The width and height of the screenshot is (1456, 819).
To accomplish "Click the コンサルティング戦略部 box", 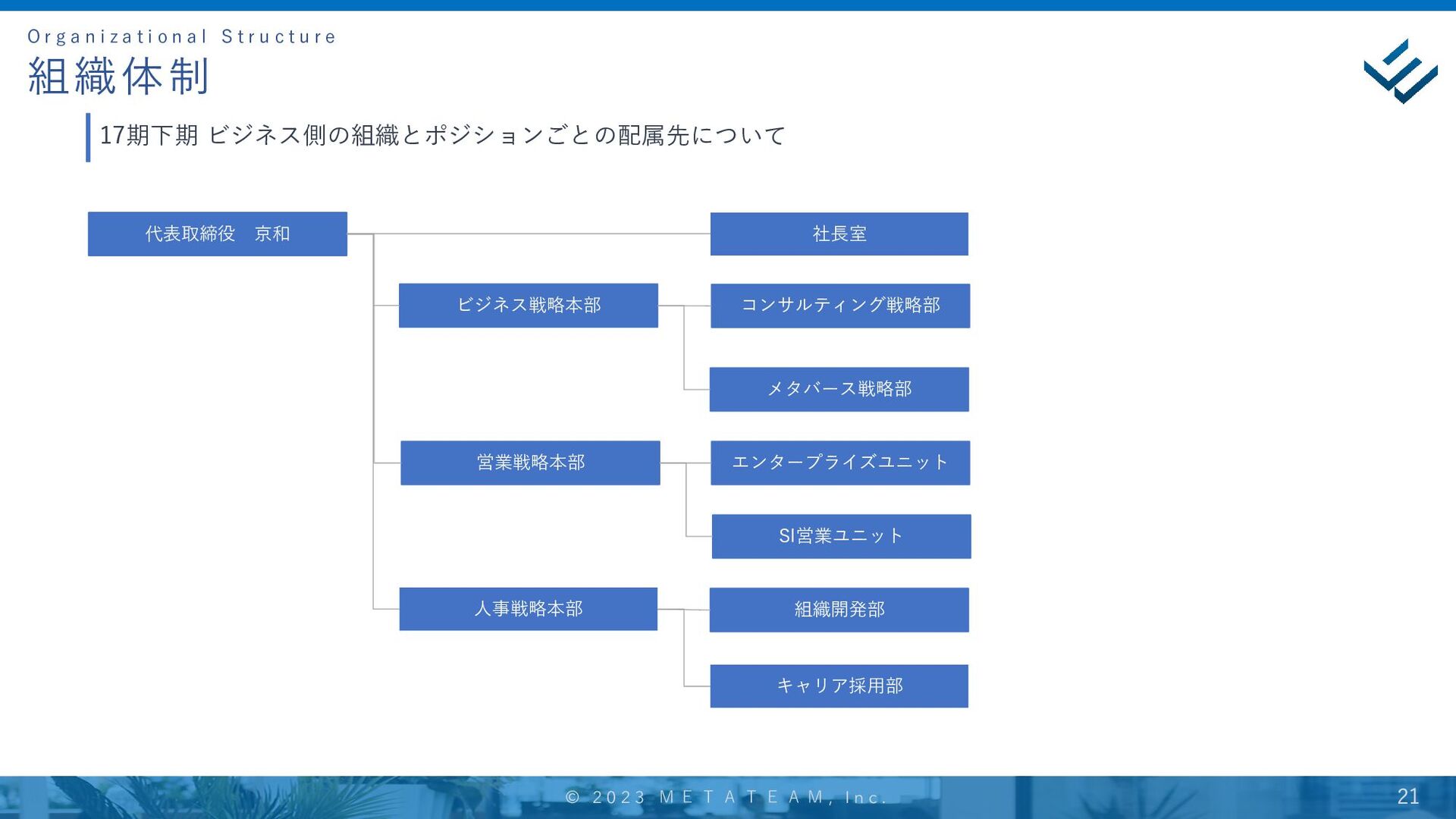I will click(x=840, y=306).
